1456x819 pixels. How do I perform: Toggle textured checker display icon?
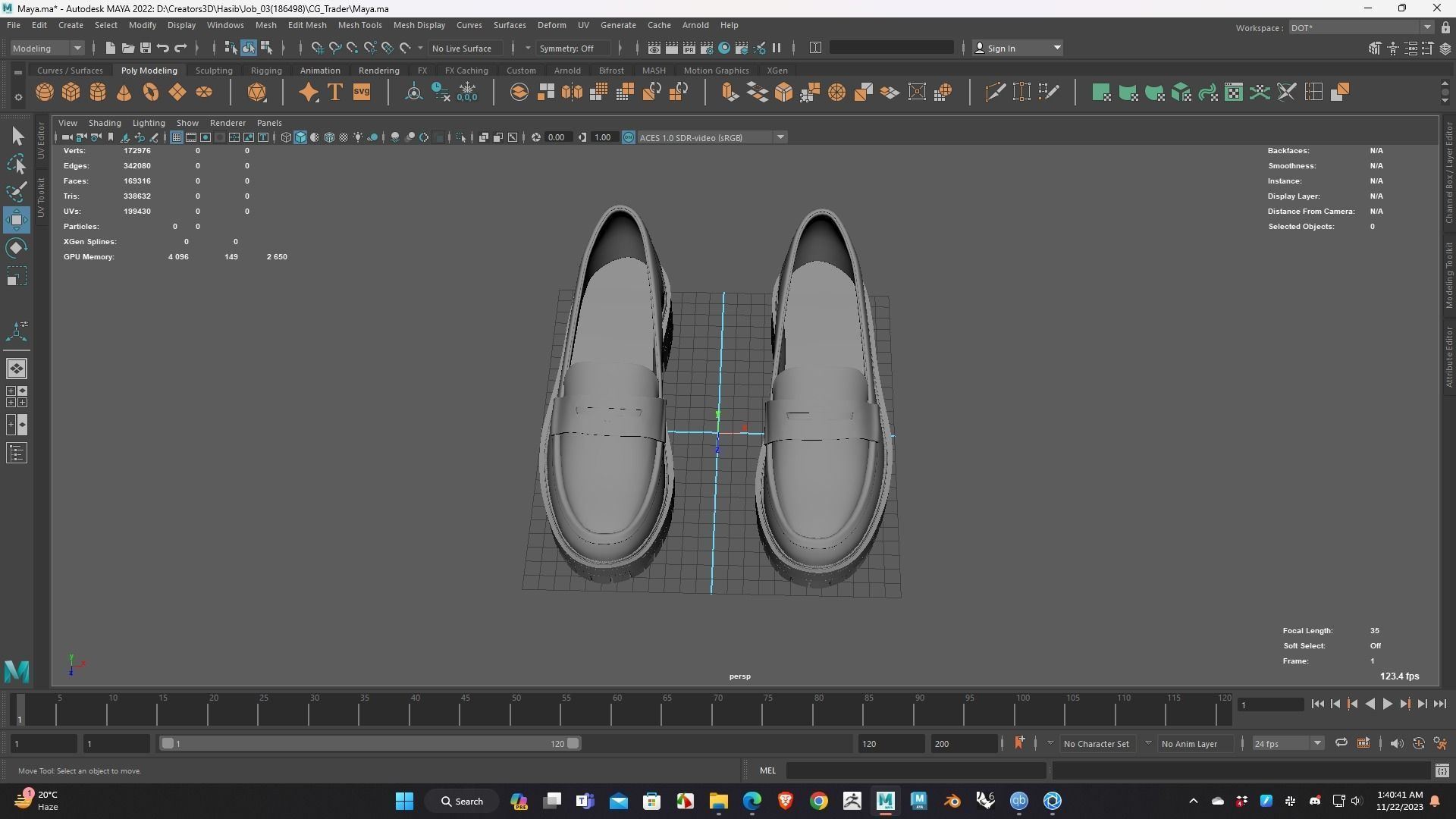coord(344,137)
